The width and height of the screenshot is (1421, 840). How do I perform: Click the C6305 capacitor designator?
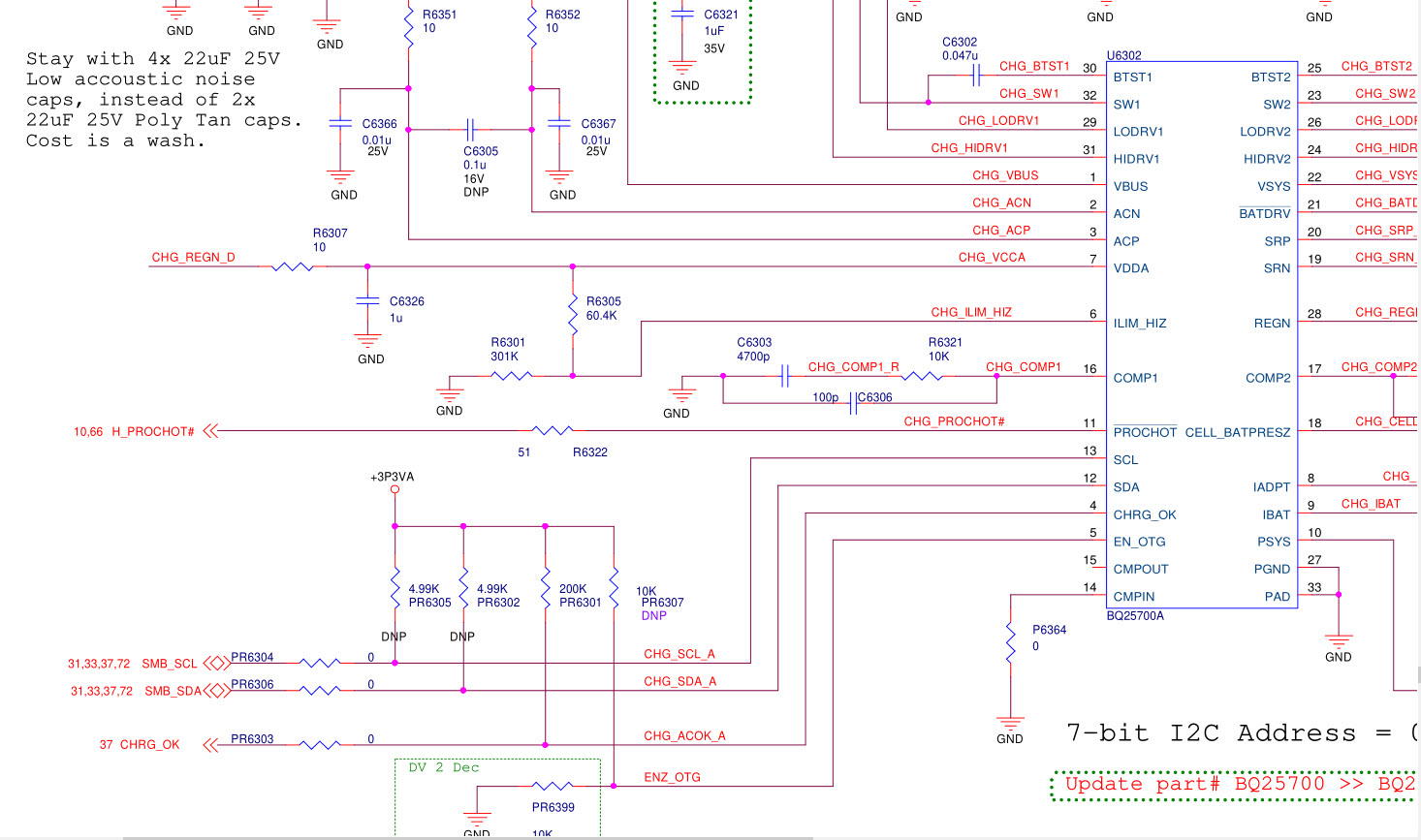(481, 152)
